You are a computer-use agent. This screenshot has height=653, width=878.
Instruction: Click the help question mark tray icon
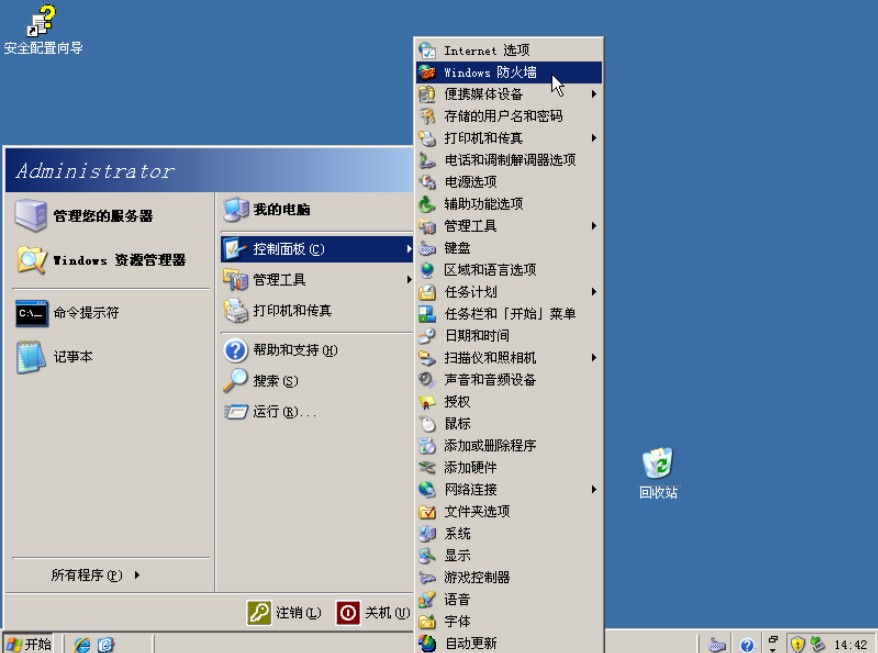pyautogui.click(x=747, y=645)
